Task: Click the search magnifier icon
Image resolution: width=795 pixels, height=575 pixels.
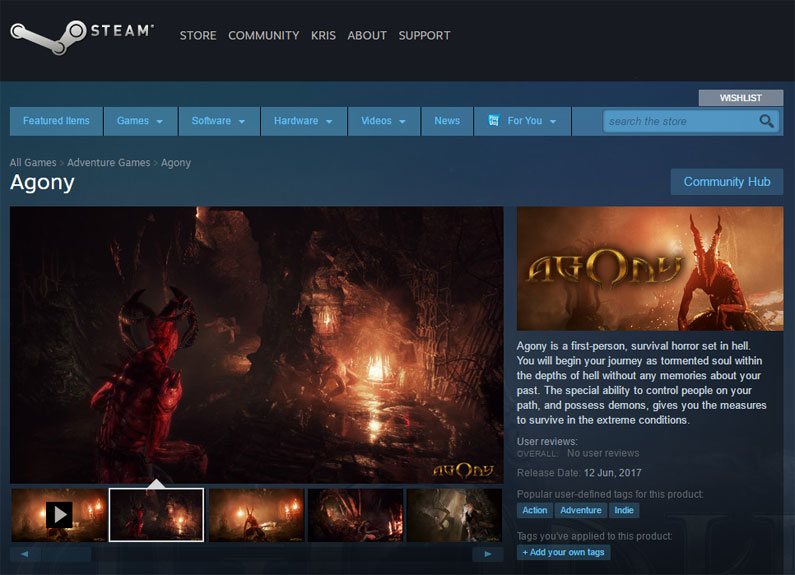Action: click(766, 121)
